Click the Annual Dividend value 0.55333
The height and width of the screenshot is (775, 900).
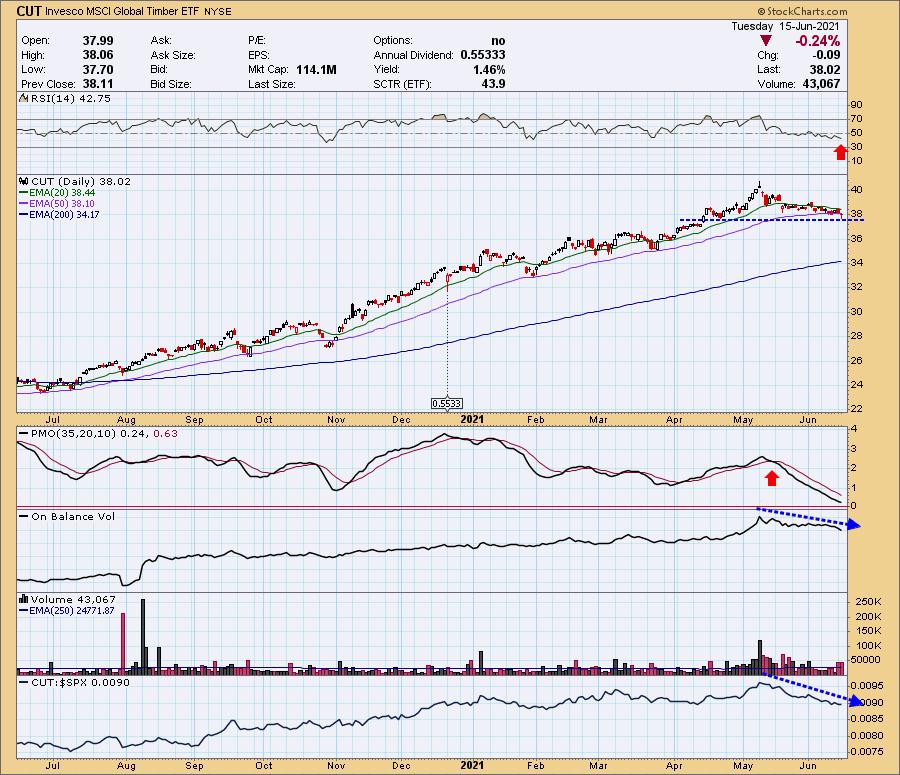(483, 55)
